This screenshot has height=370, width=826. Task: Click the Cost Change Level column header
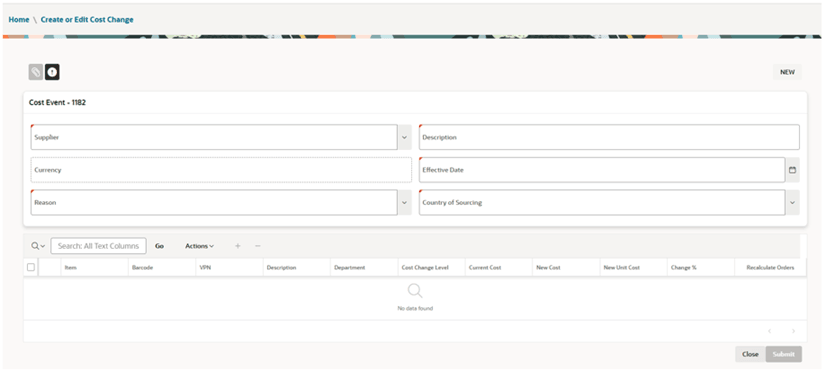point(431,267)
